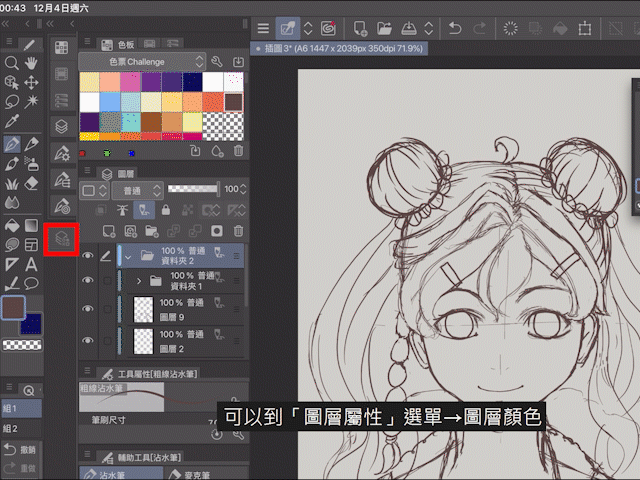Select the dark blue sub drawing color
The height and width of the screenshot is (480, 640).
(31, 324)
